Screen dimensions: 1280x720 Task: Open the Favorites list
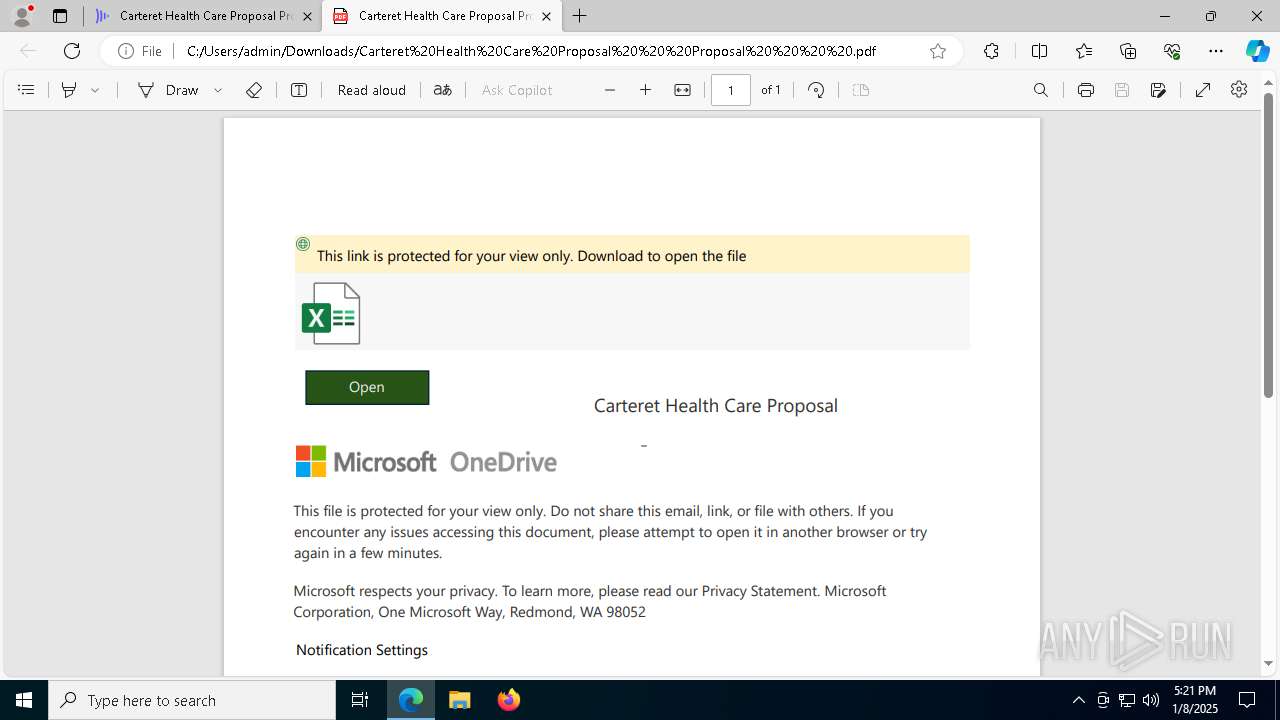1084,51
